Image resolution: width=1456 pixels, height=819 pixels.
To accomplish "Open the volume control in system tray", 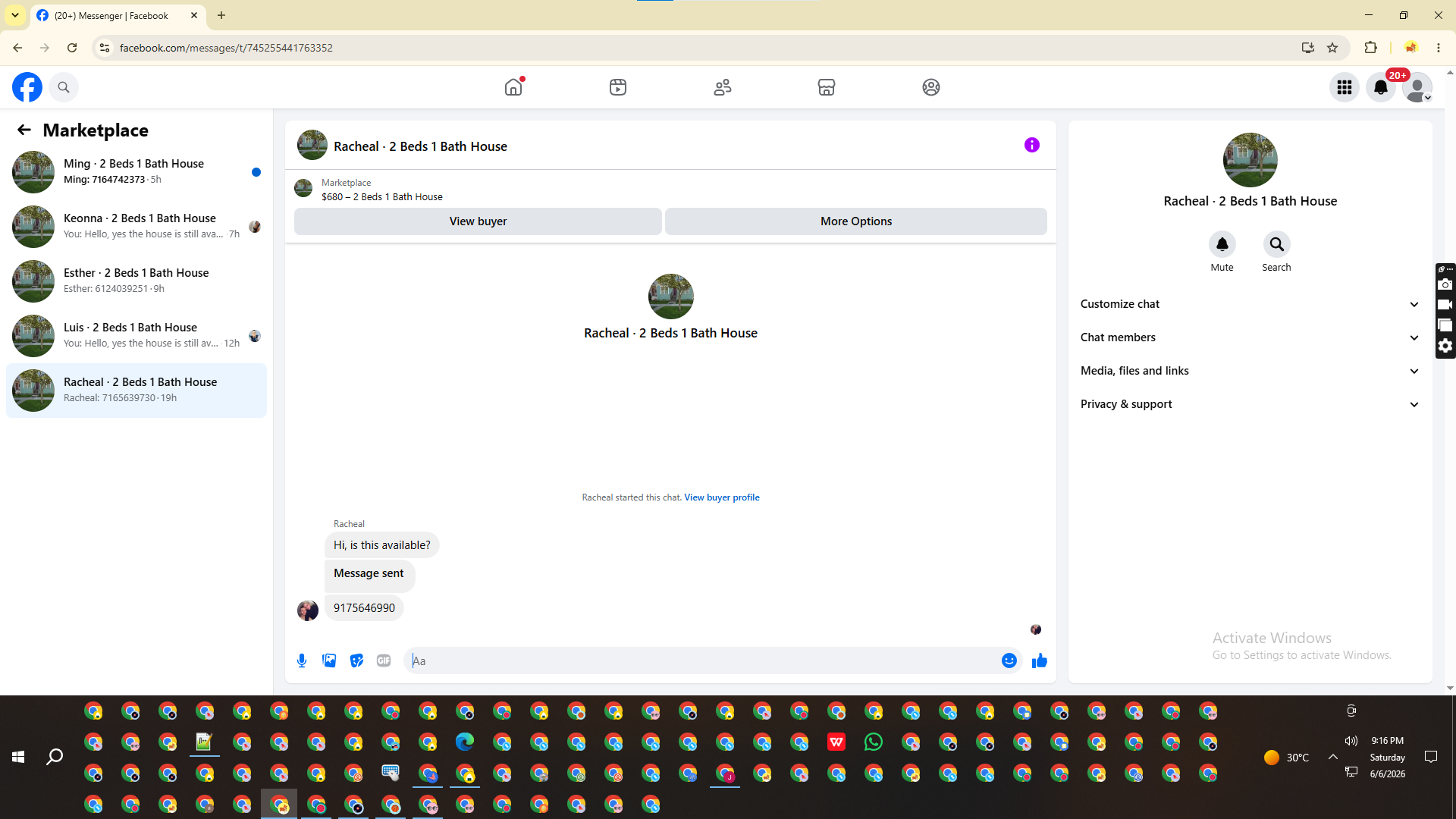I will [1351, 741].
